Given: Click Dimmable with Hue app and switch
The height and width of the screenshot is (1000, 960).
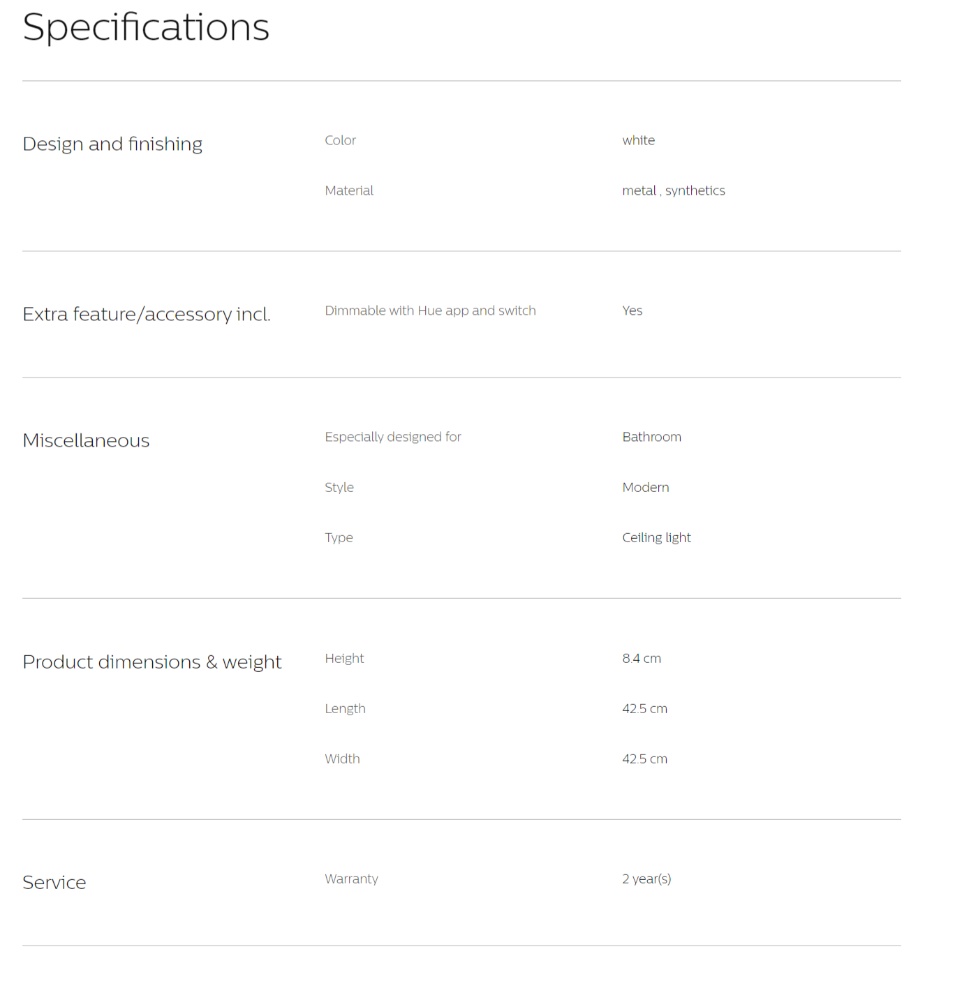Looking at the screenshot, I should point(431,311).
